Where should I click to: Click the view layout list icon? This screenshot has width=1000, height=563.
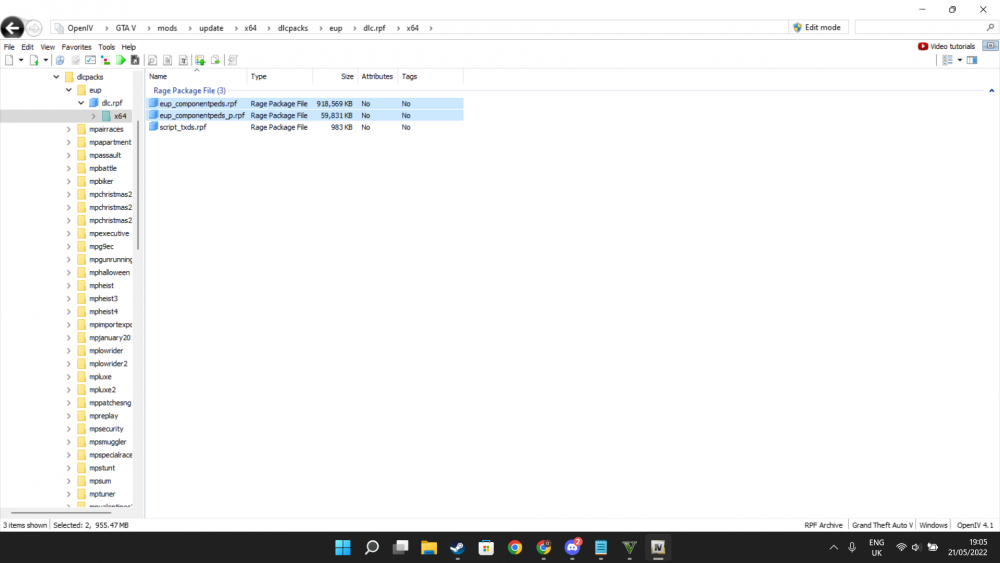point(948,60)
